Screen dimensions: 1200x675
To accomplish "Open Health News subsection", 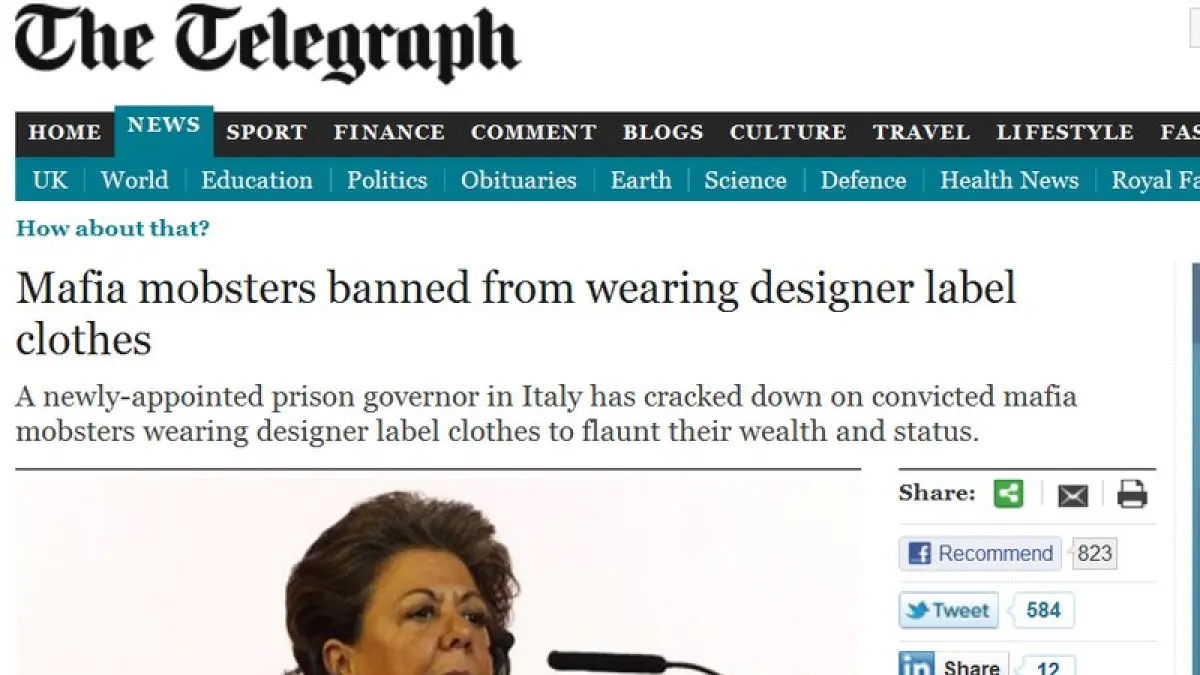I will coord(1009,180).
